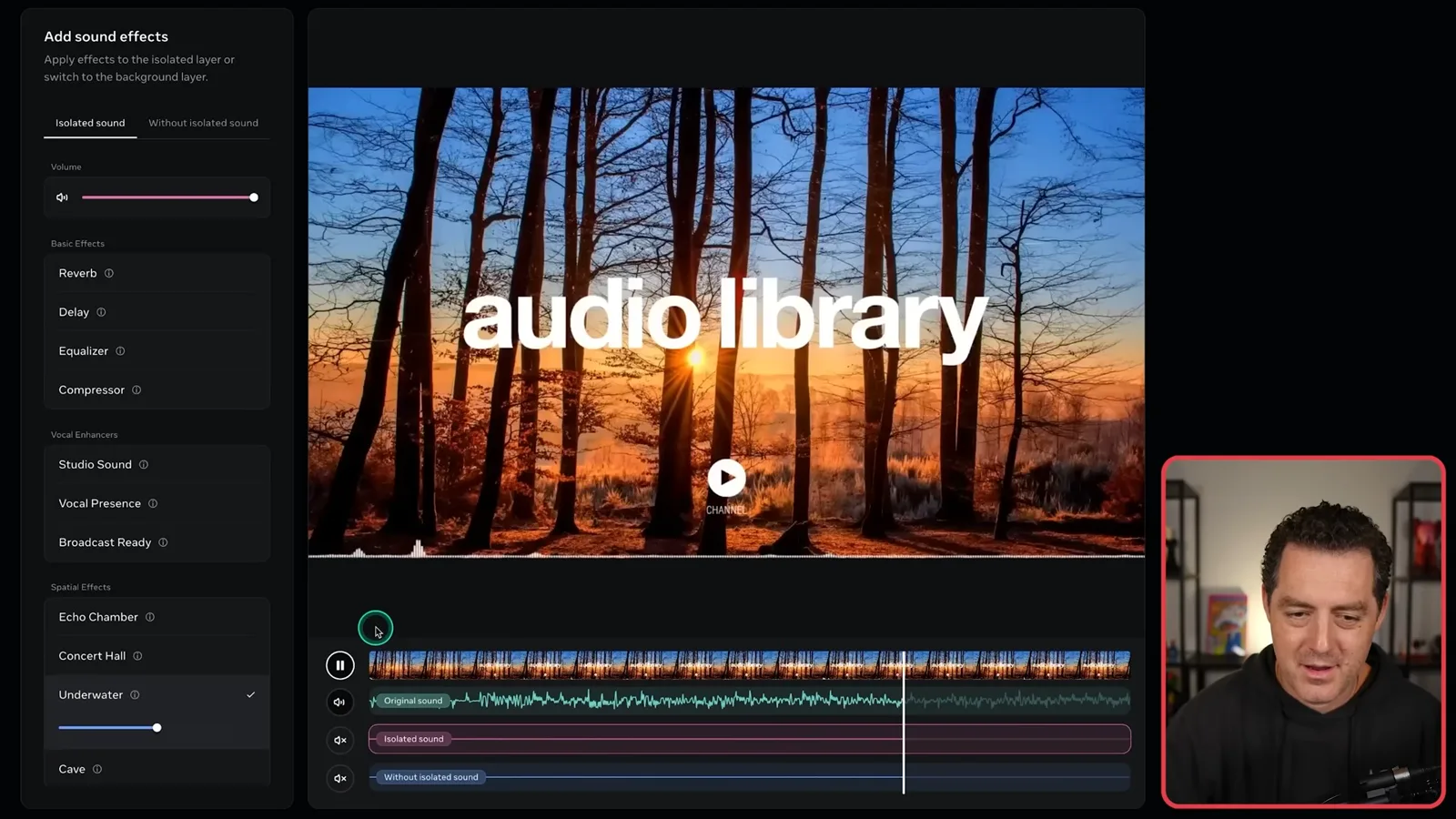Viewport: 1456px width, 819px height.
Task: Click the webcam overlay of the presenter
Action: coord(1303,632)
